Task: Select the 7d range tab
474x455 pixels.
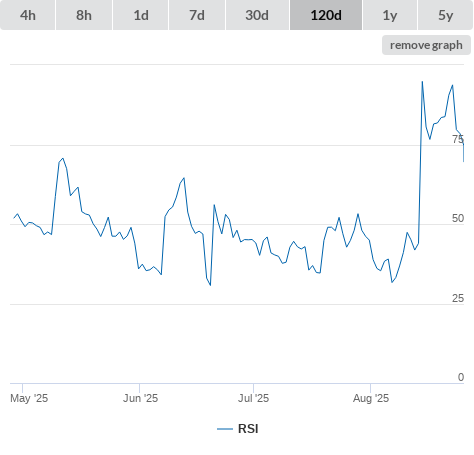Action: point(197,15)
